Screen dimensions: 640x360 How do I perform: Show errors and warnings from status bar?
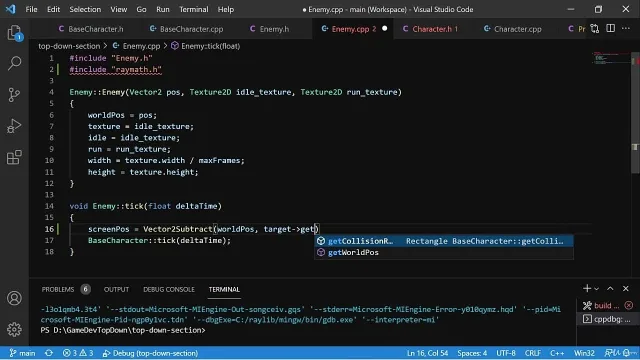click(x=78, y=353)
